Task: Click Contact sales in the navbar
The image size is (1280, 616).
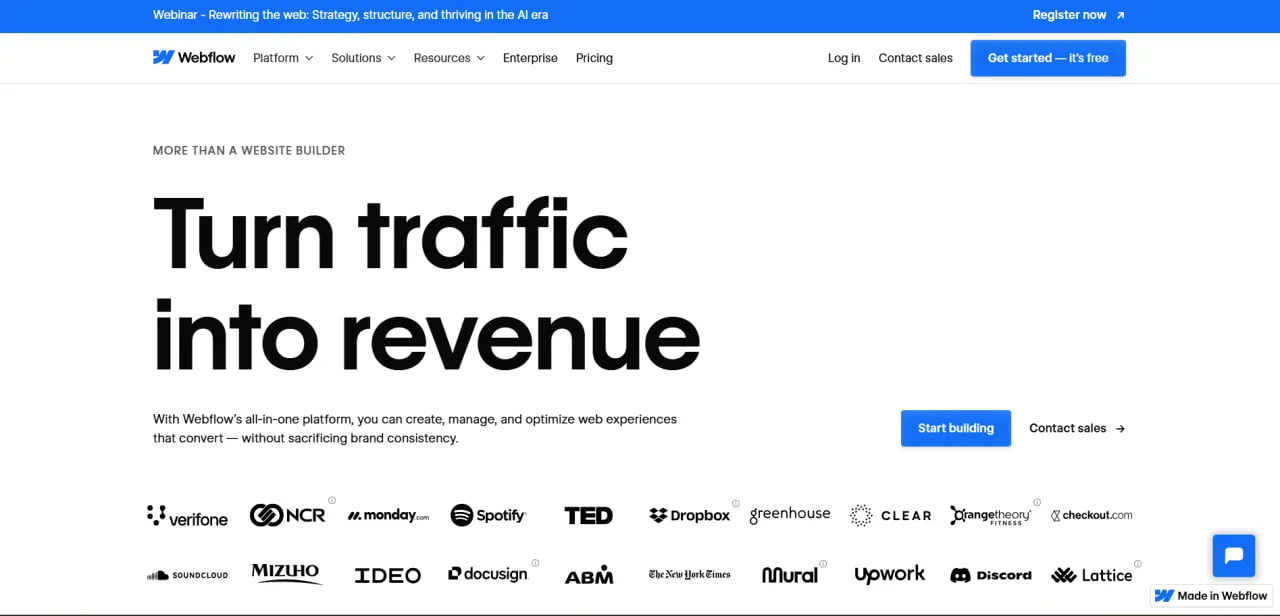Action: 915,58
